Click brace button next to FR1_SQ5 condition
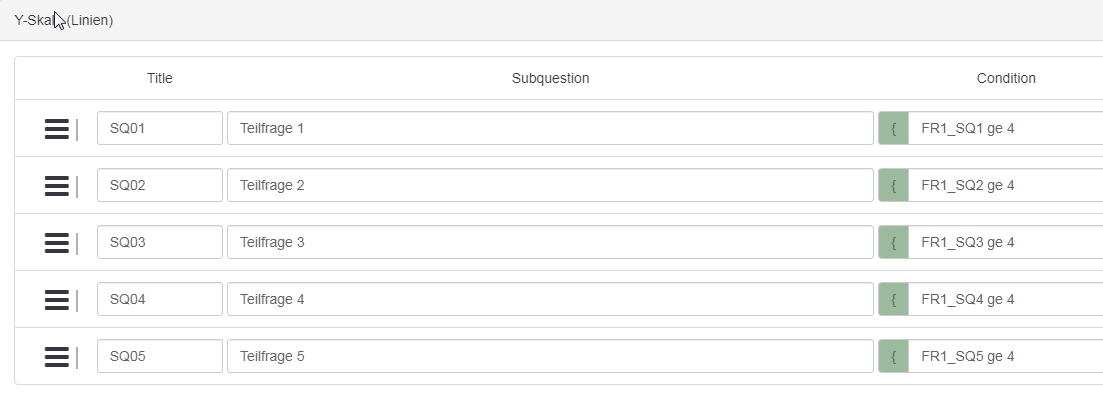The width and height of the screenshot is (1103, 398). coord(893,356)
